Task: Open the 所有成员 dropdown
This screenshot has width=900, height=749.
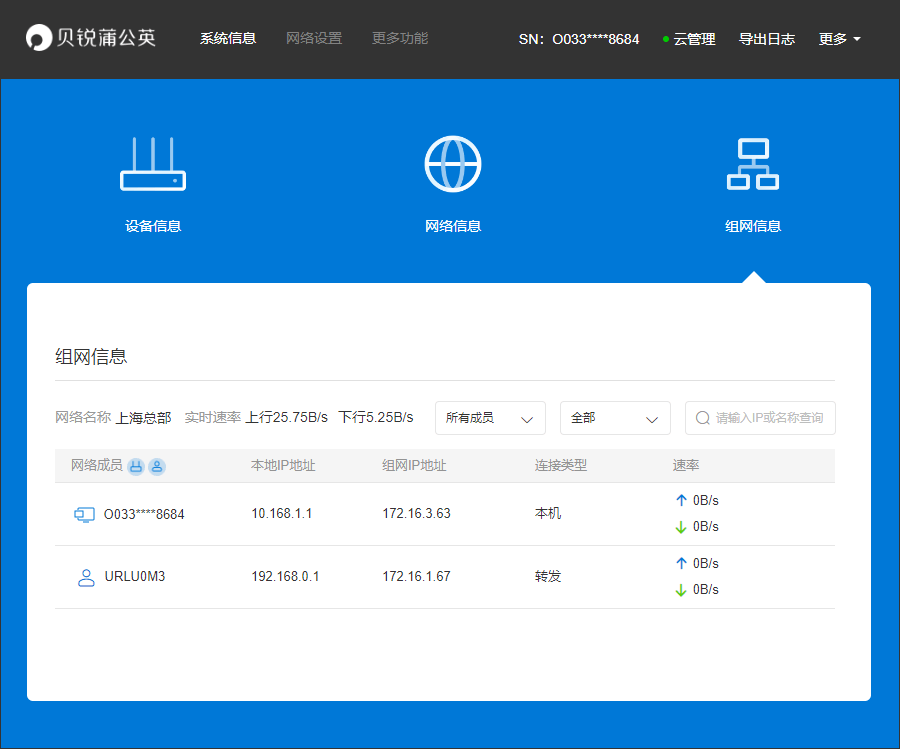Action: click(490, 417)
